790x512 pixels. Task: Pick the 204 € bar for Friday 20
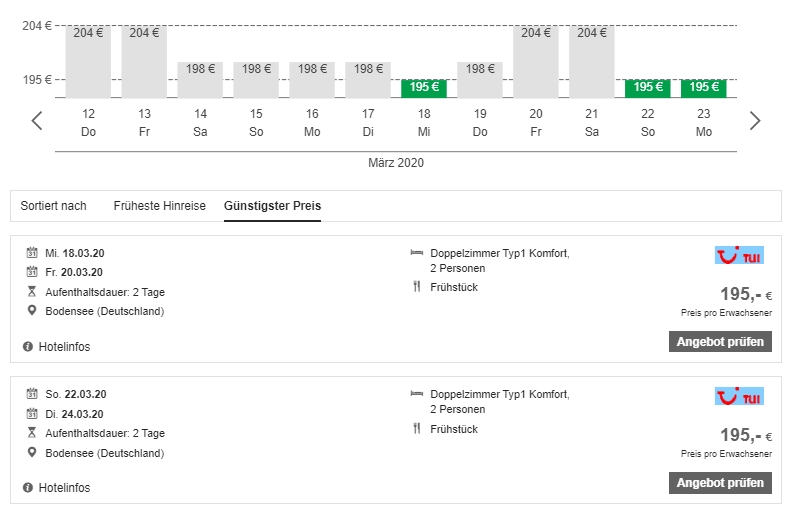[536, 61]
